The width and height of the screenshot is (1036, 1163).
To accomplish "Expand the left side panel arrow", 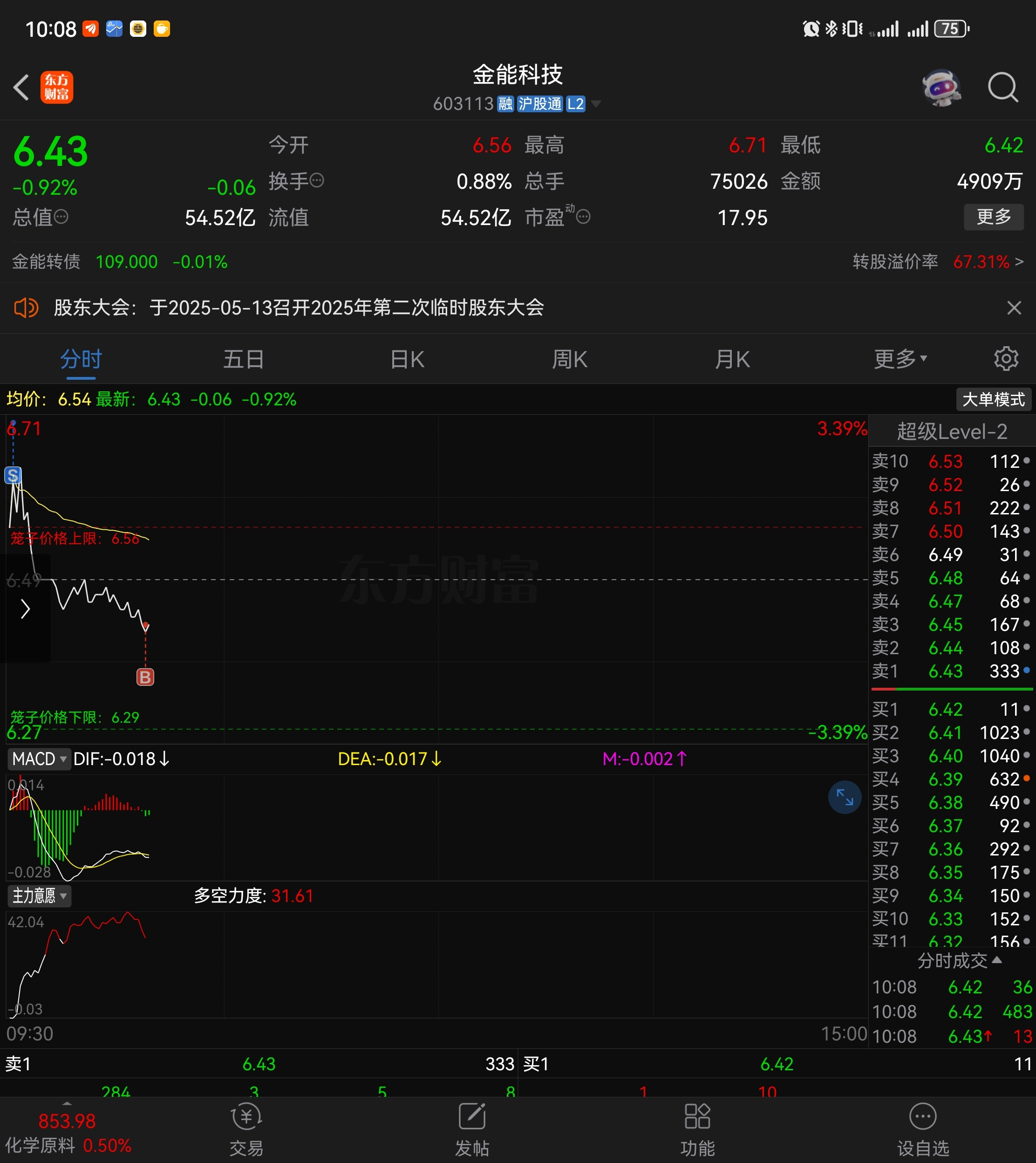I will [25, 609].
